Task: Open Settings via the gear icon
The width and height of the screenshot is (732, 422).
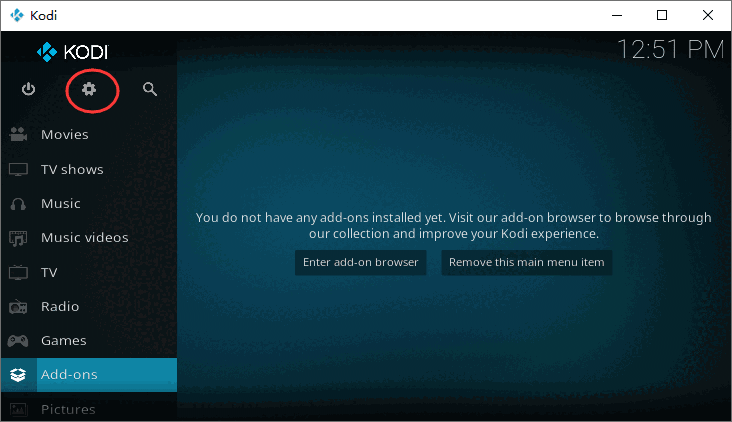Action: (x=89, y=89)
